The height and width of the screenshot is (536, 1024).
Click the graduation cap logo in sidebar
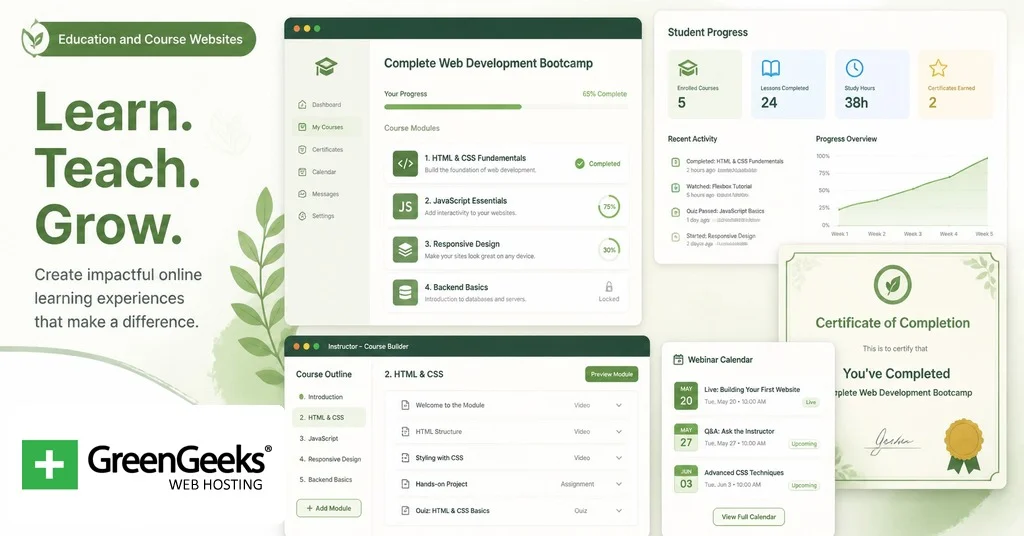(326, 66)
